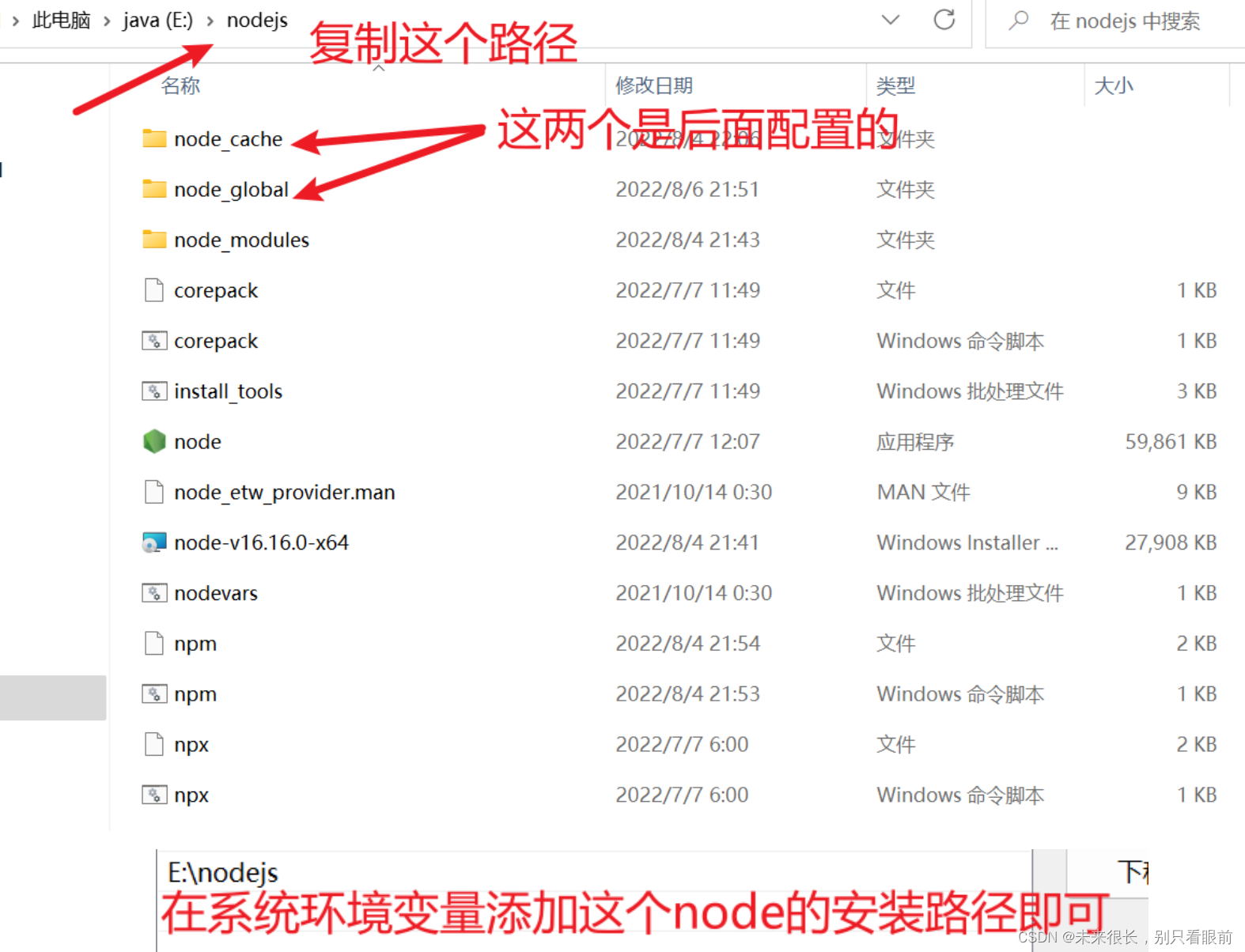Select the nodevars batch file icon

(154, 593)
